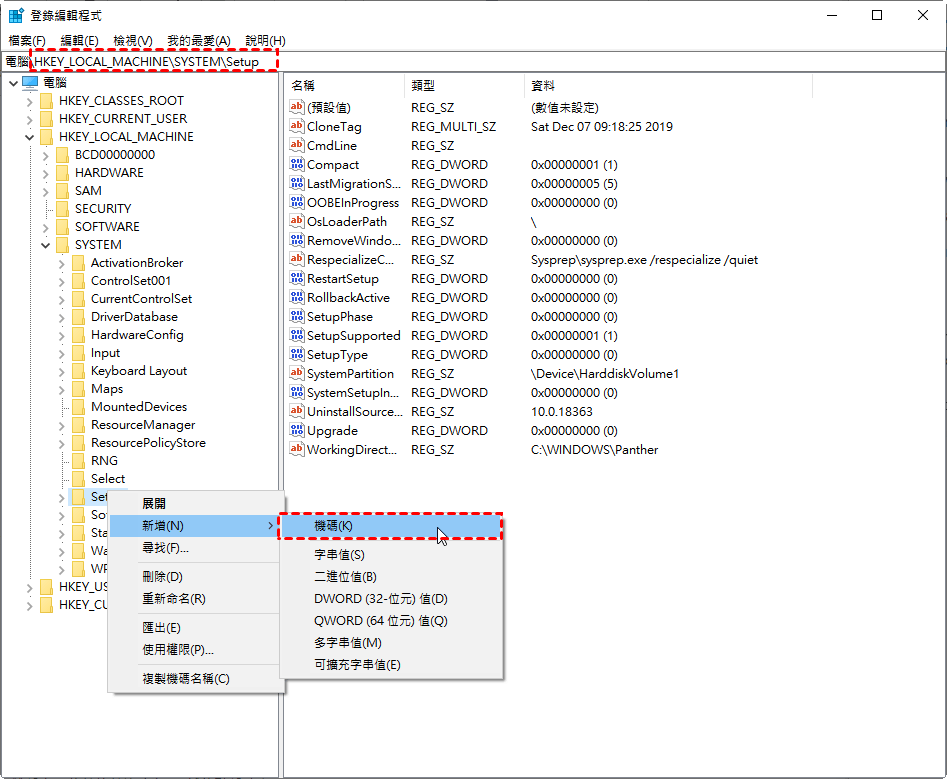This screenshot has width=947, height=779.
Task: Open the 編輯(E) menu
Action: [x=79, y=40]
